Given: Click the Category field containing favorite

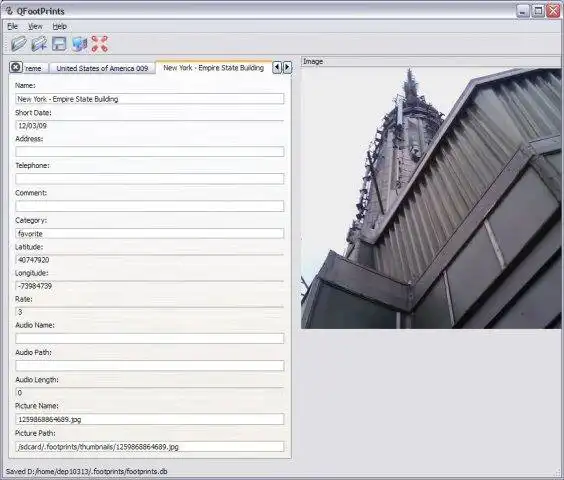Looking at the screenshot, I should pos(150,234).
